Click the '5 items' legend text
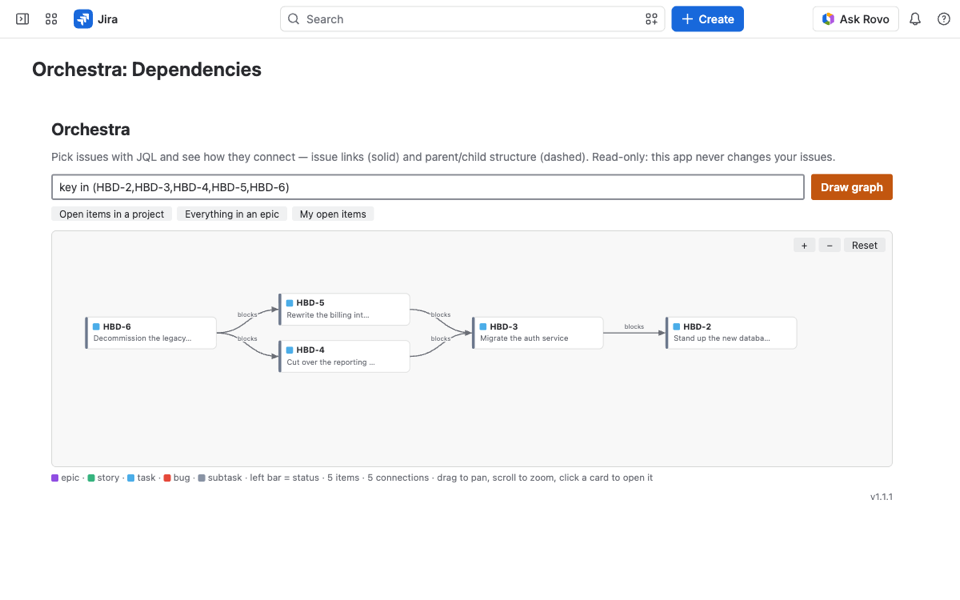 pyautogui.click(x=343, y=478)
